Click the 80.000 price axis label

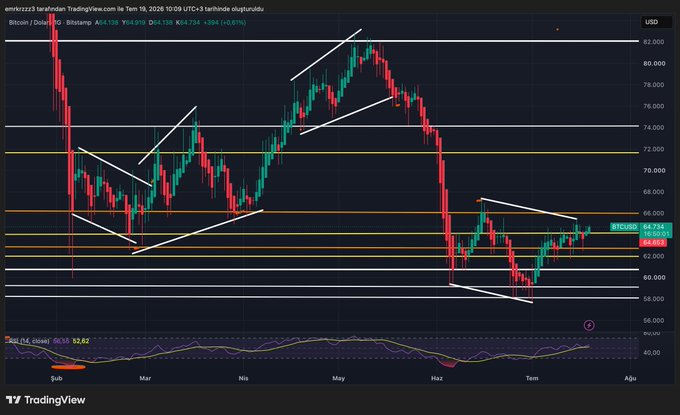654,63
